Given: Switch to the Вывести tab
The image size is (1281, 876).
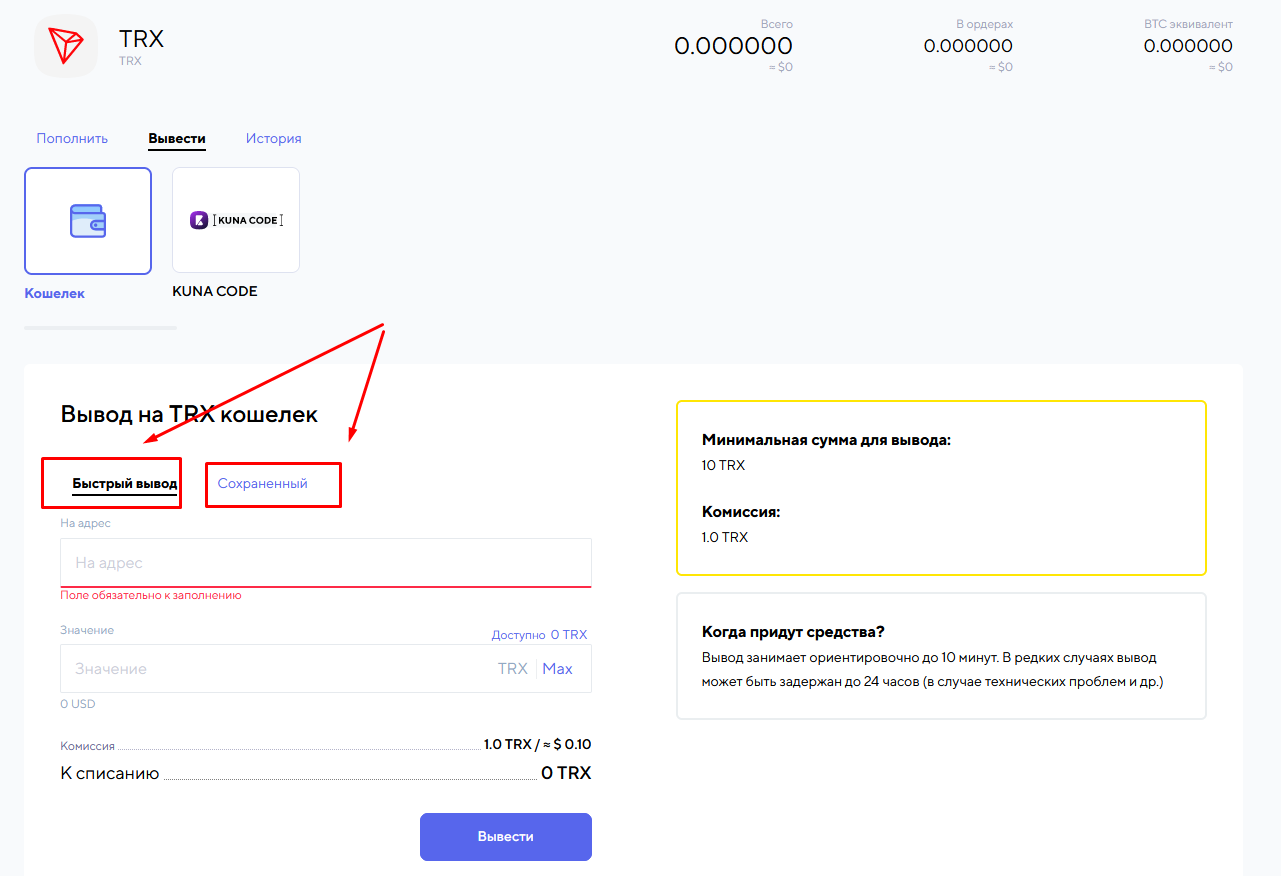Looking at the screenshot, I should [x=177, y=139].
